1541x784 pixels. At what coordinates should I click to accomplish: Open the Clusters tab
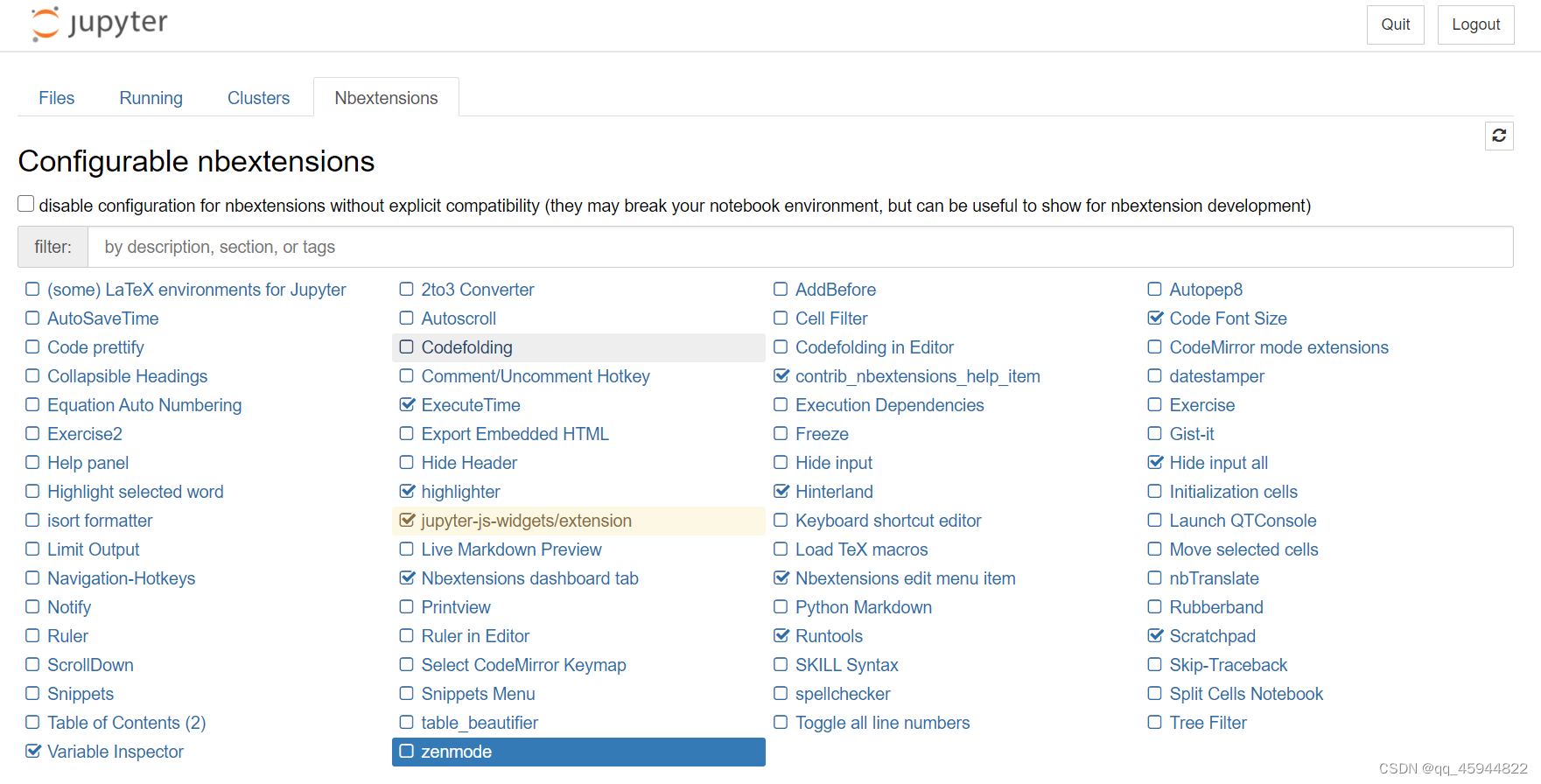coord(258,98)
